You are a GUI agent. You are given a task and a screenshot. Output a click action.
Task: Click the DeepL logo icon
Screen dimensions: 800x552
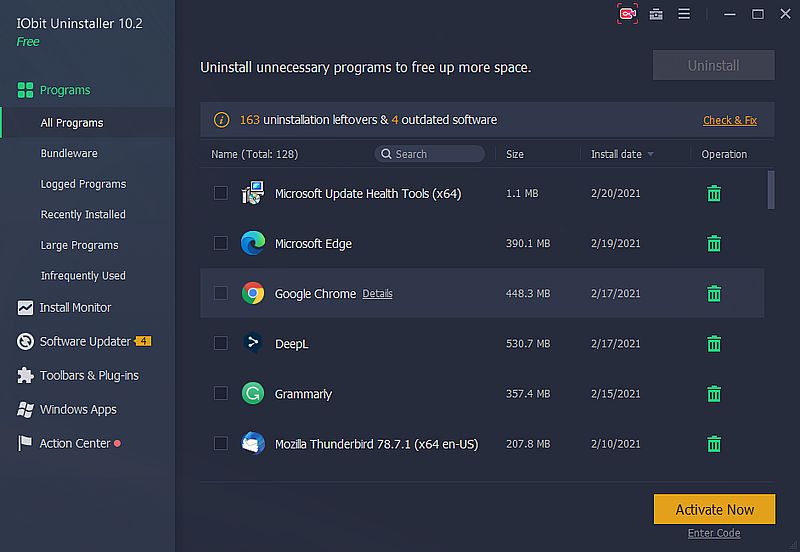pos(253,343)
